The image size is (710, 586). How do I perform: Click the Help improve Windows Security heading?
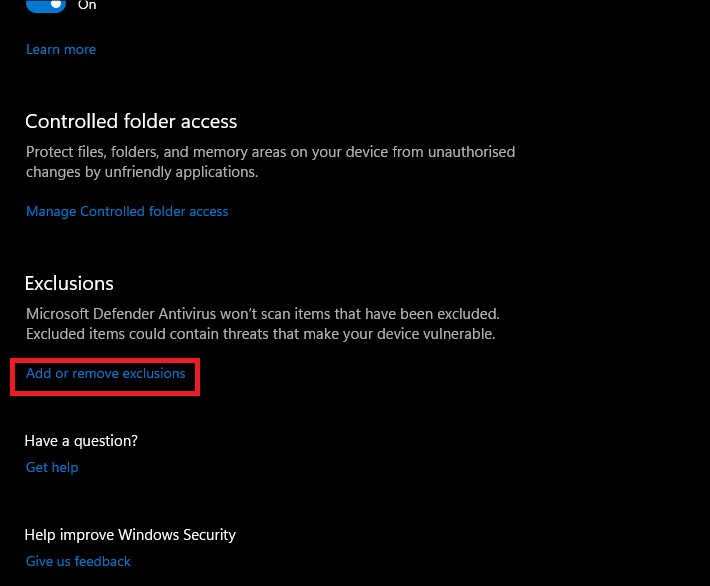[130, 534]
